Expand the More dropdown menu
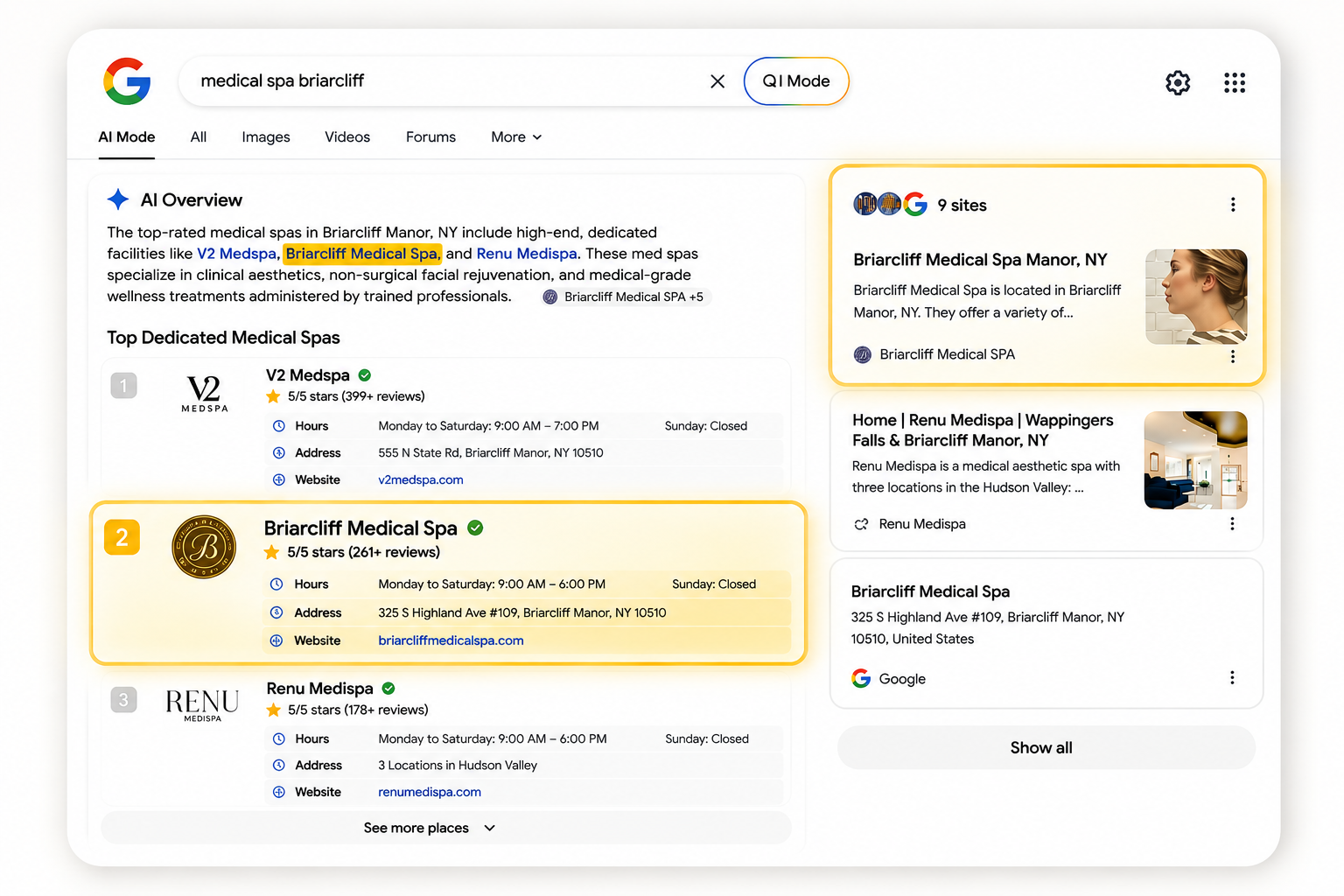The image size is (1344, 896). (516, 137)
